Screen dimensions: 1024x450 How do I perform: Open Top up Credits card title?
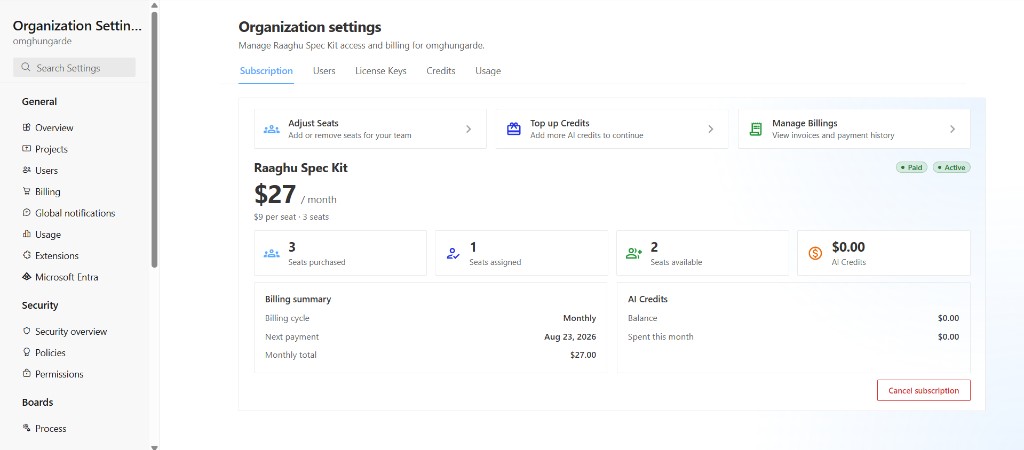[560, 123]
